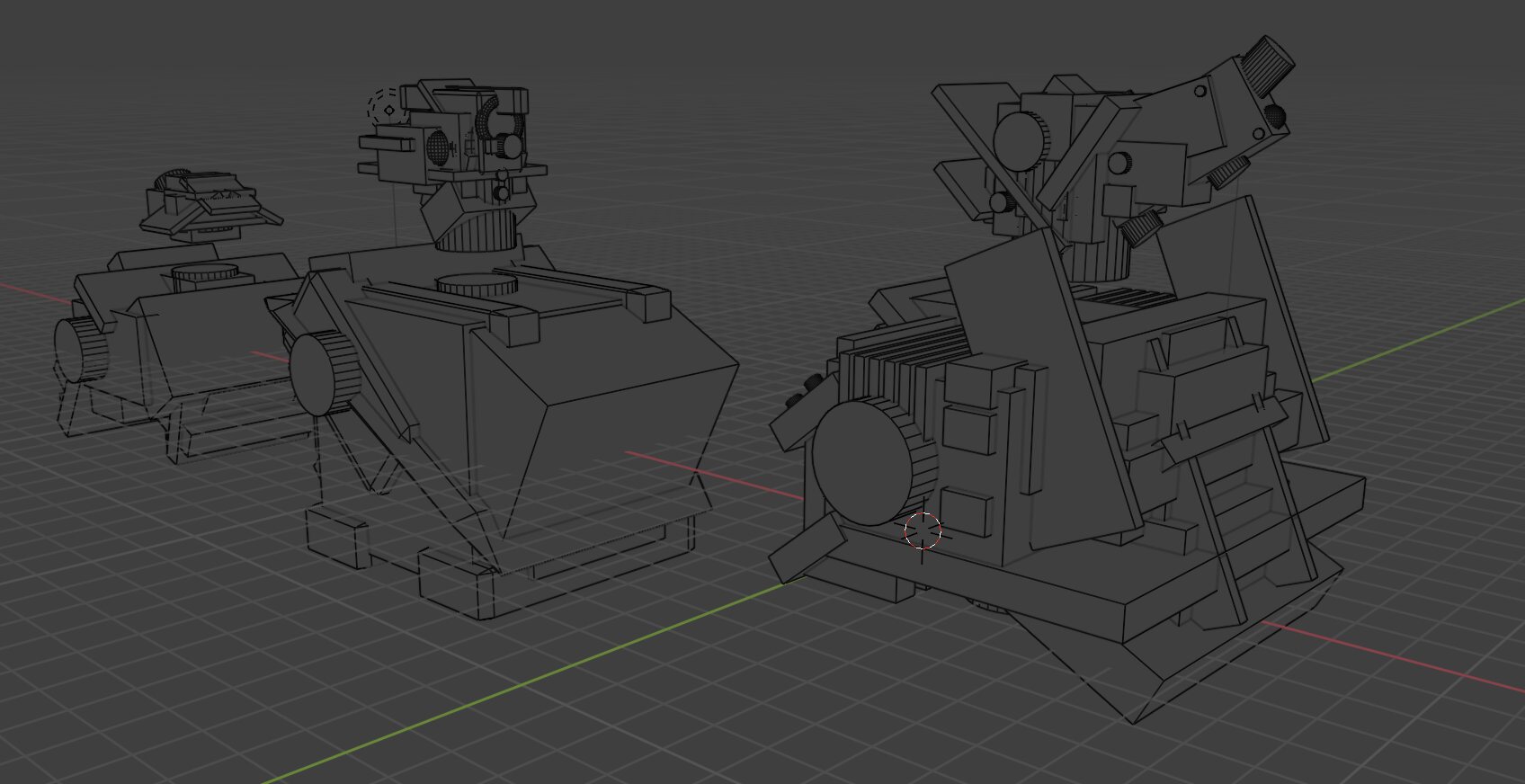Select the dashed circle empty above middle model
Image resolution: width=1525 pixels, height=784 pixels.
click(387, 110)
